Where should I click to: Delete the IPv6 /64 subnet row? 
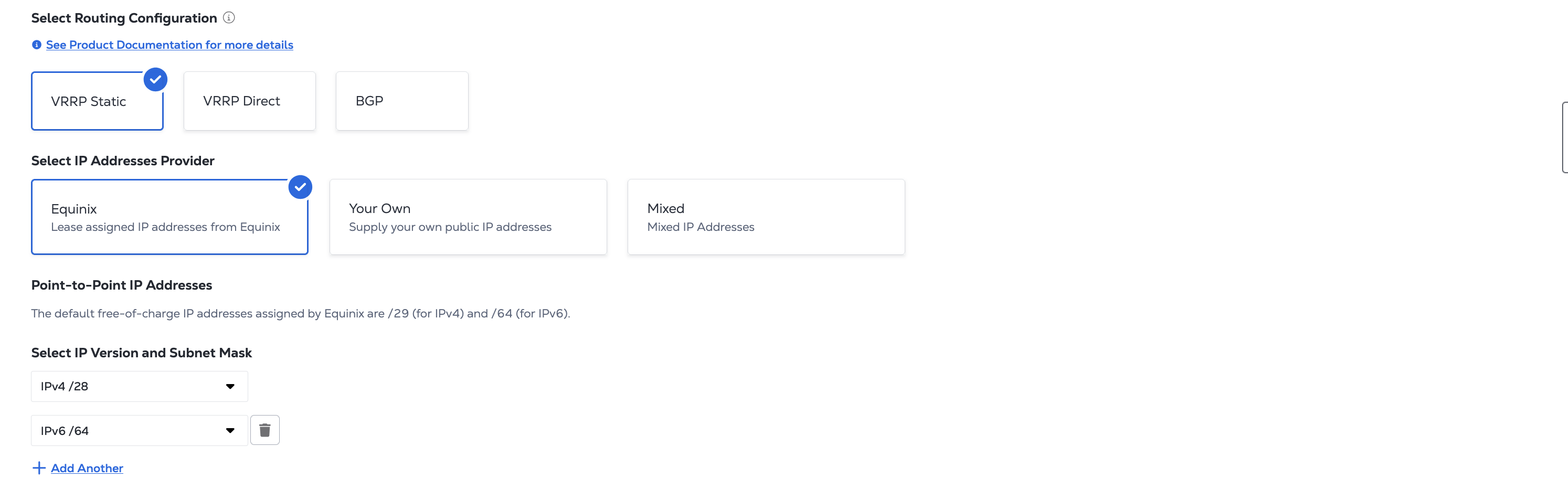tap(265, 431)
